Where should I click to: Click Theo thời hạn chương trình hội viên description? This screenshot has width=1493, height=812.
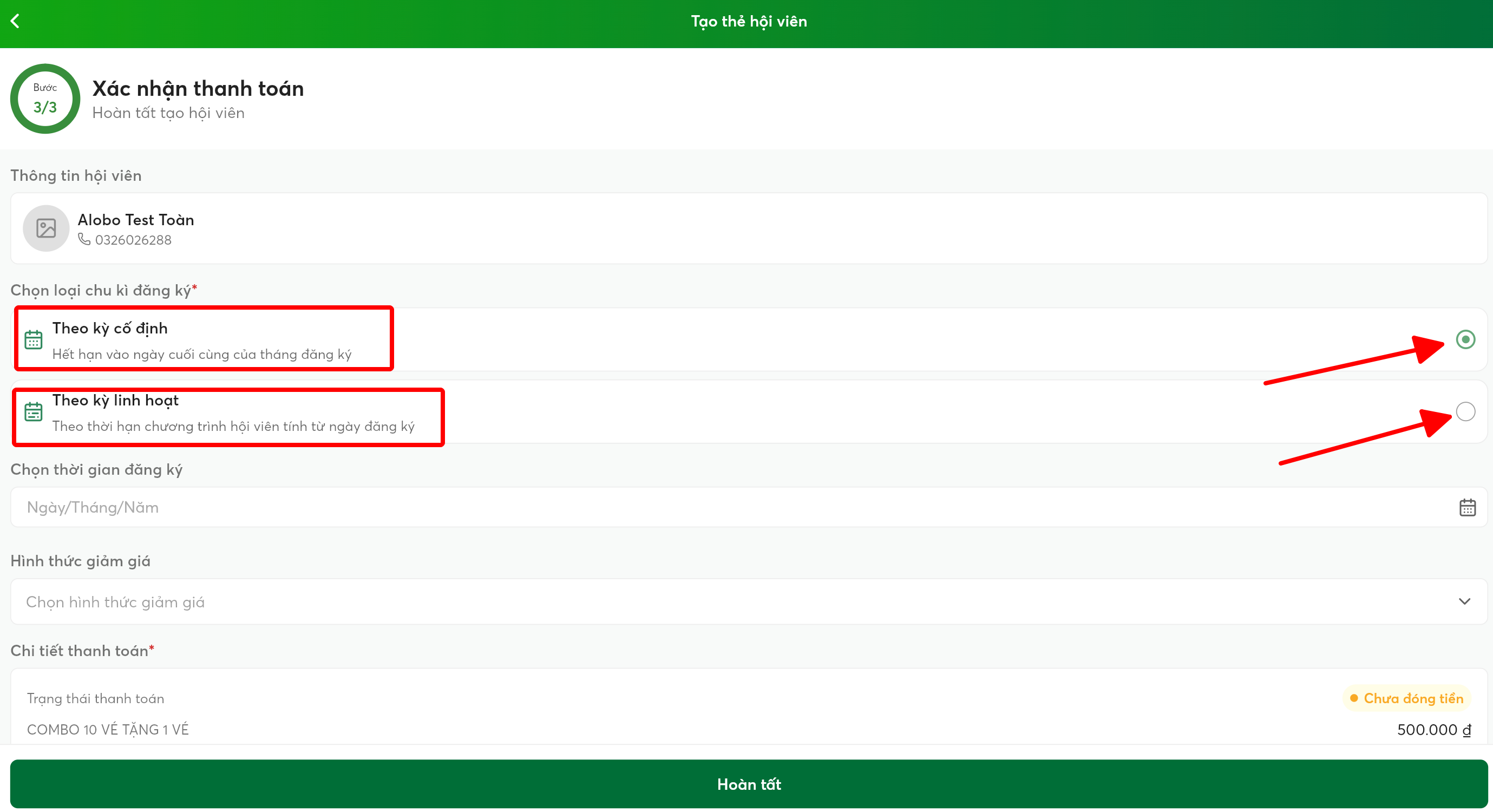[233, 427]
